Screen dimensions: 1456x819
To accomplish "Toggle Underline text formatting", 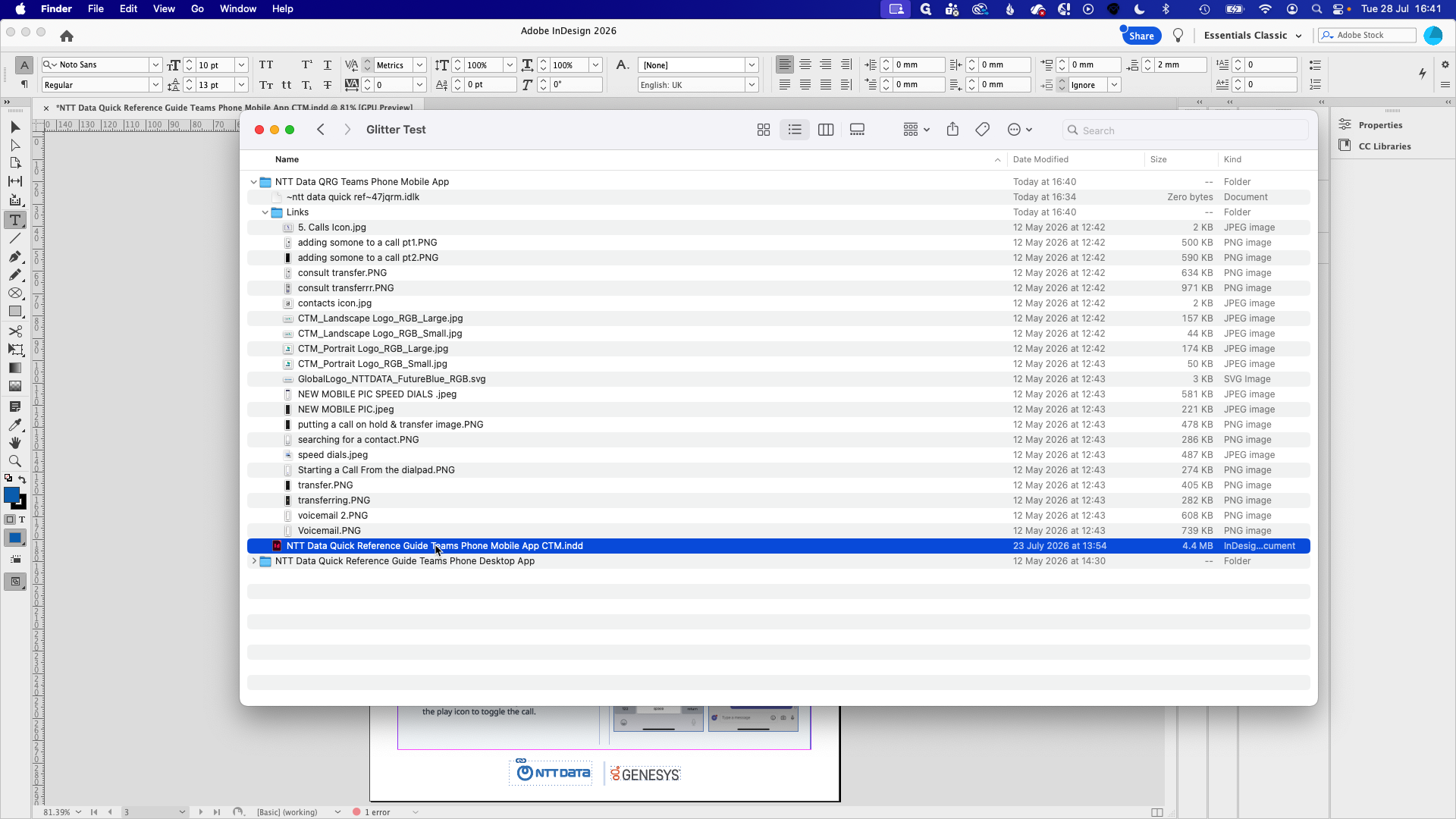I will tap(328, 65).
